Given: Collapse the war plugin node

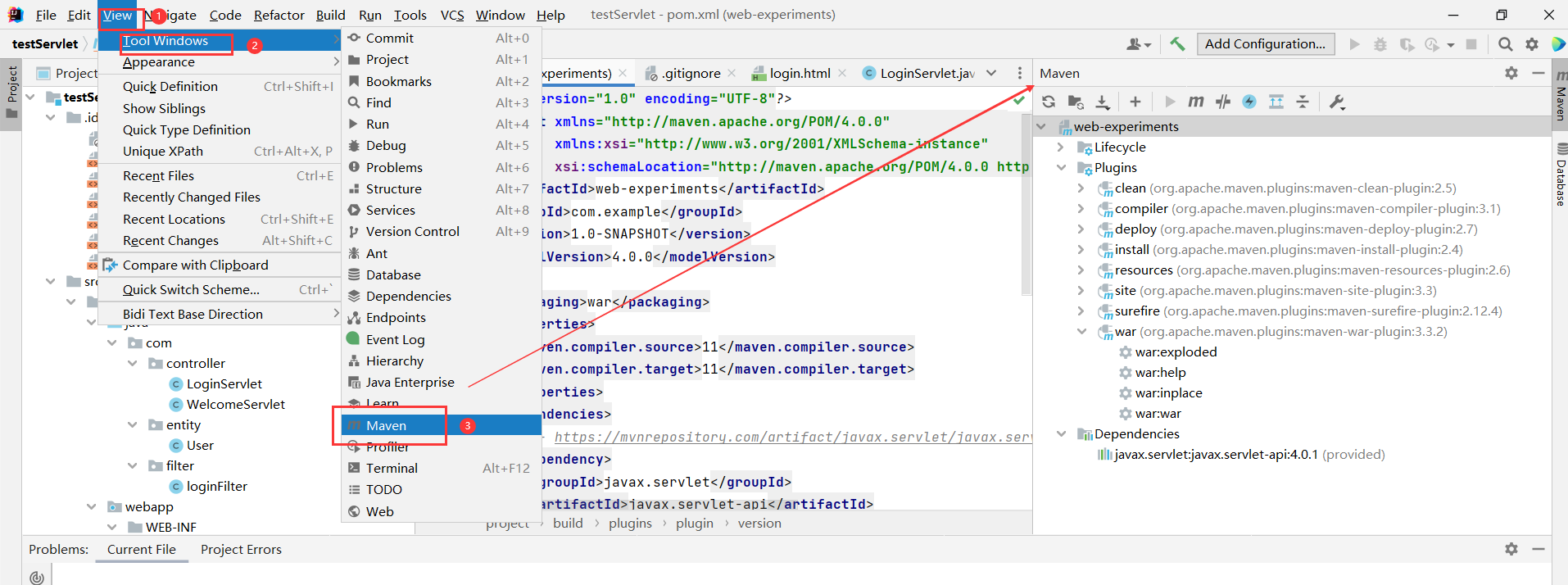Looking at the screenshot, I should (x=1081, y=331).
